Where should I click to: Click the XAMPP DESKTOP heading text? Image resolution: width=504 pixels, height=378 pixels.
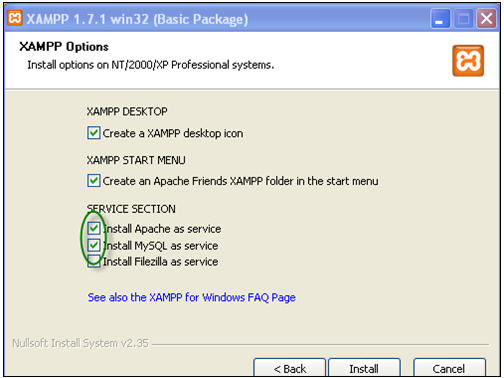point(127,111)
